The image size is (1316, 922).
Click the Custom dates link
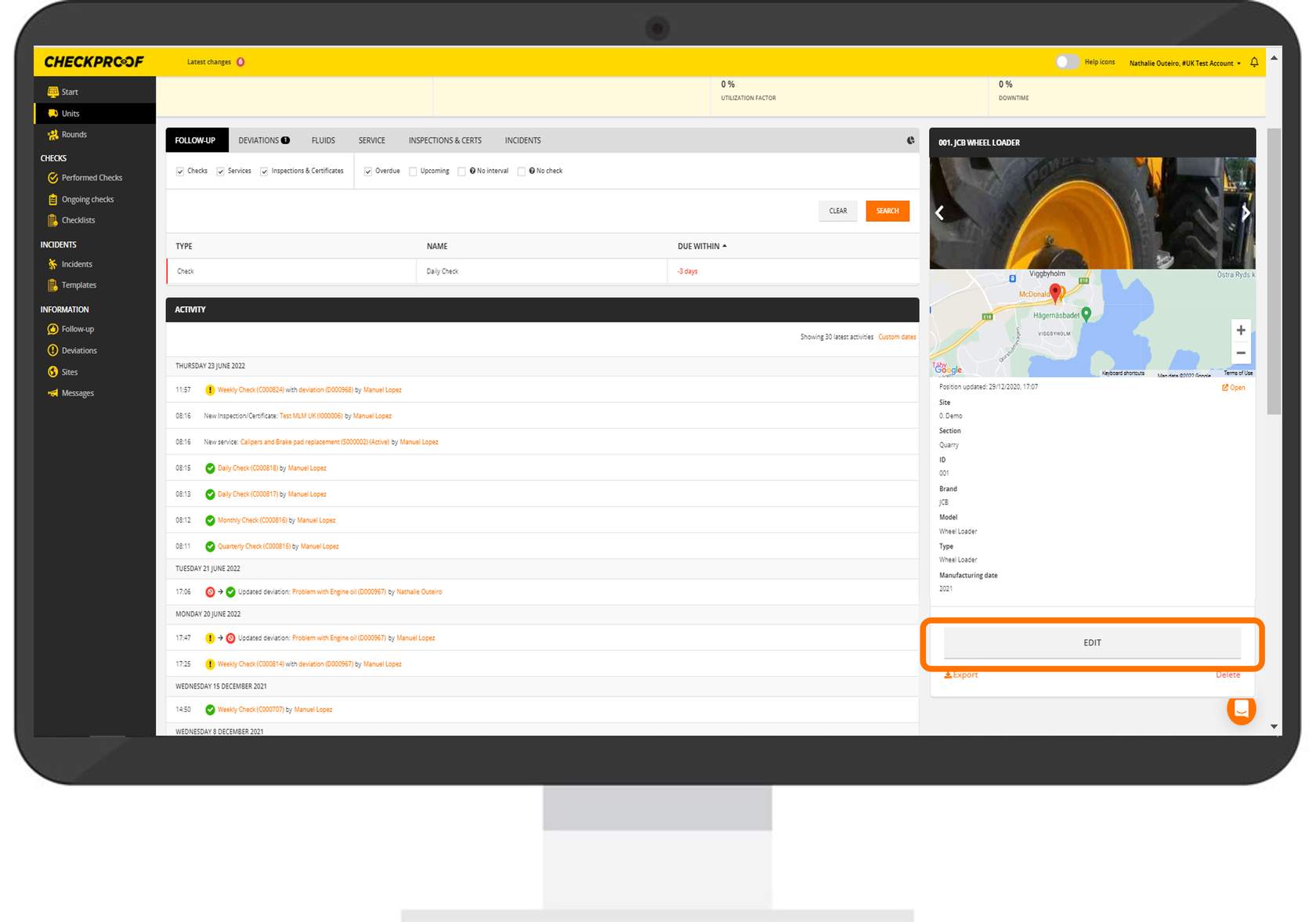click(x=897, y=338)
